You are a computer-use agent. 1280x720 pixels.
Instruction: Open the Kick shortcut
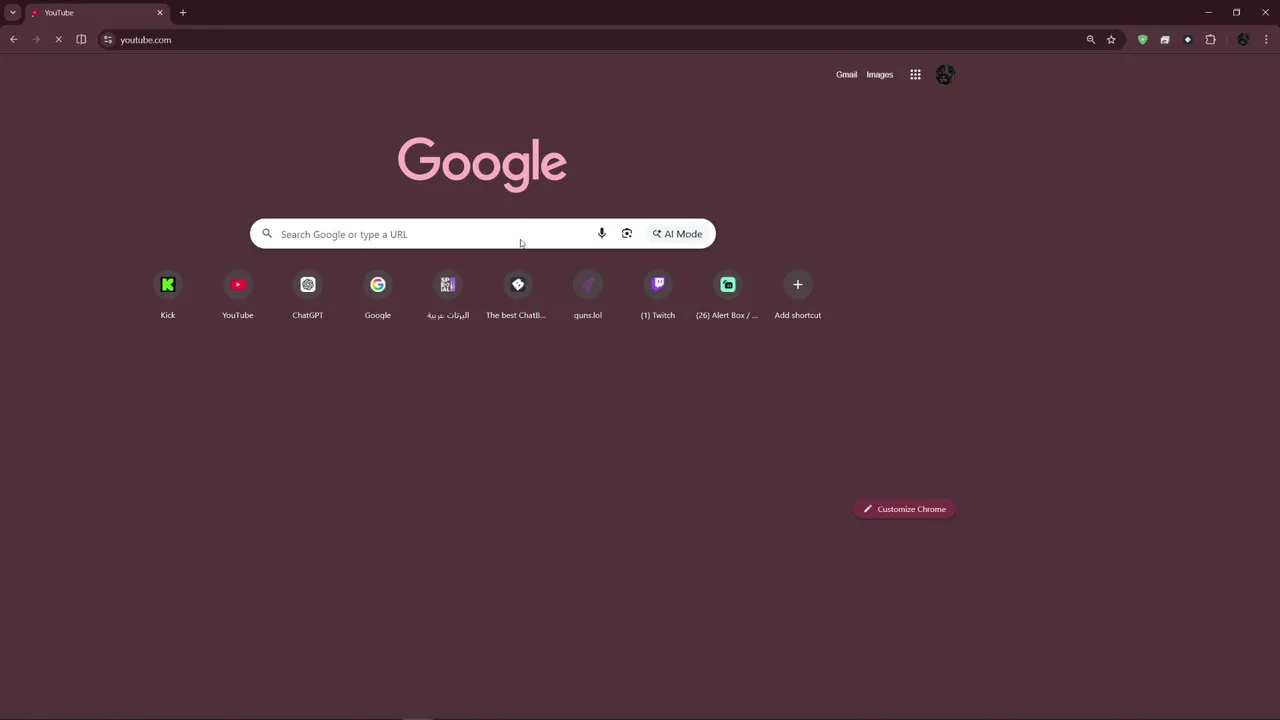tap(168, 295)
